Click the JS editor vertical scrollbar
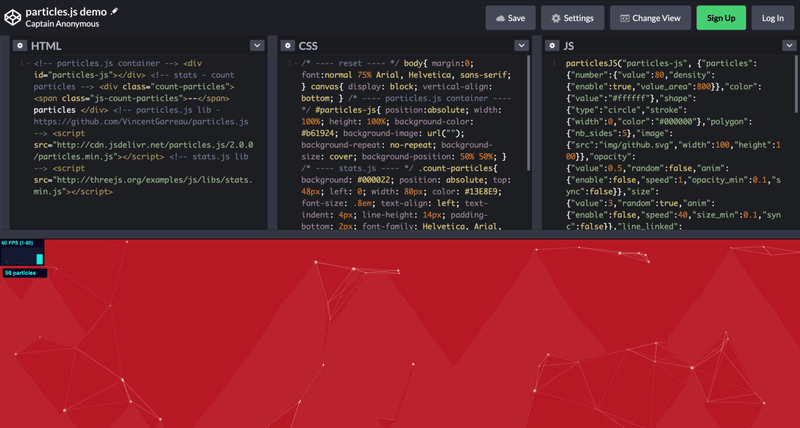The height and width of the screenshot is (428, 800). pyautogui.click(x=795, y=84)
